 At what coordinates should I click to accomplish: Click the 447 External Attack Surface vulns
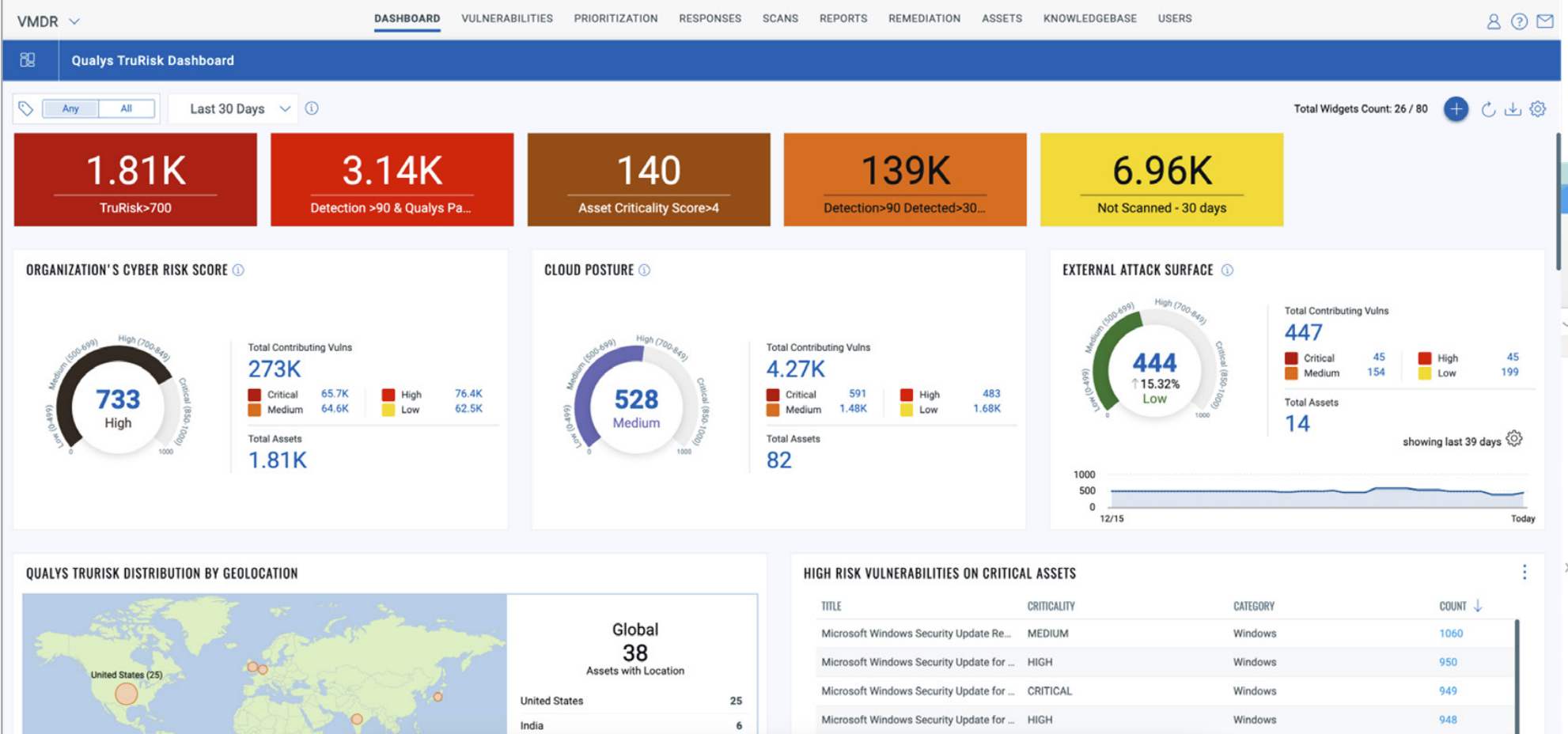click(1303, 332)
